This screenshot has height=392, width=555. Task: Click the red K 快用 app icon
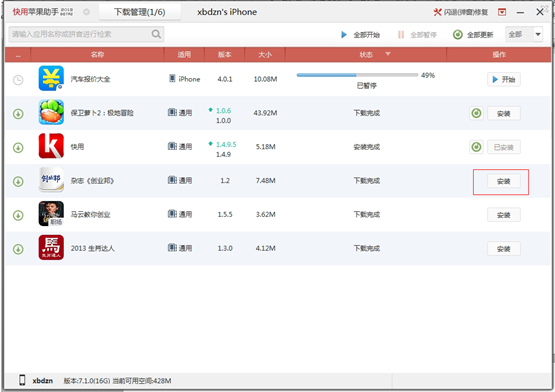coord(51,146)
